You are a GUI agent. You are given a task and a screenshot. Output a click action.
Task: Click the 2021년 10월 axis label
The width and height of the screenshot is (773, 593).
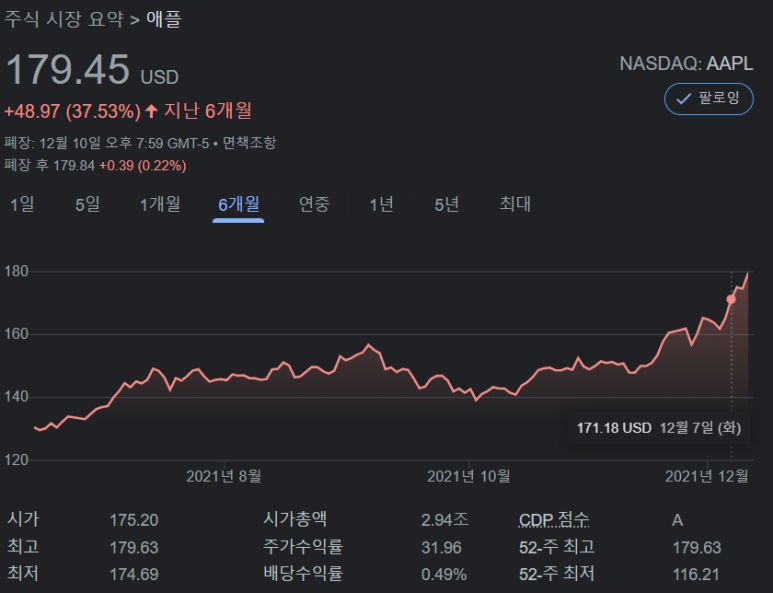click(x=468, y=476)
